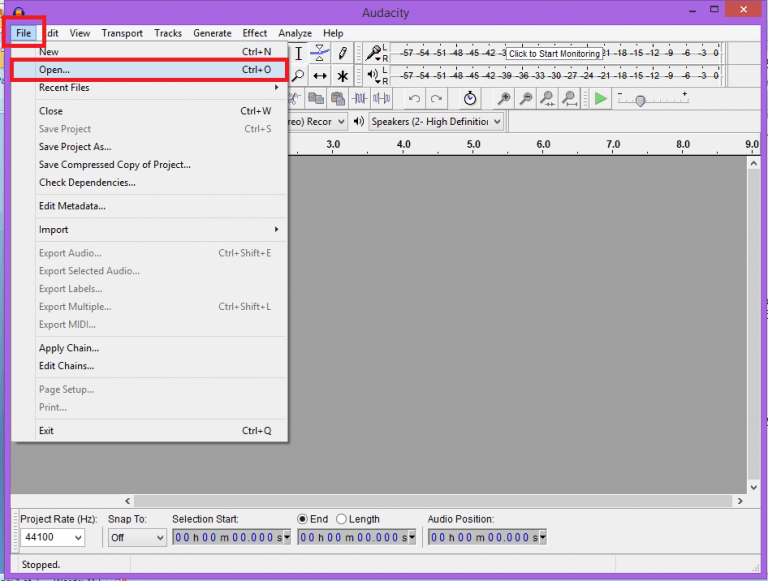Click the recording meter microphone icon
Screen dimensions: 768x581
374,53
